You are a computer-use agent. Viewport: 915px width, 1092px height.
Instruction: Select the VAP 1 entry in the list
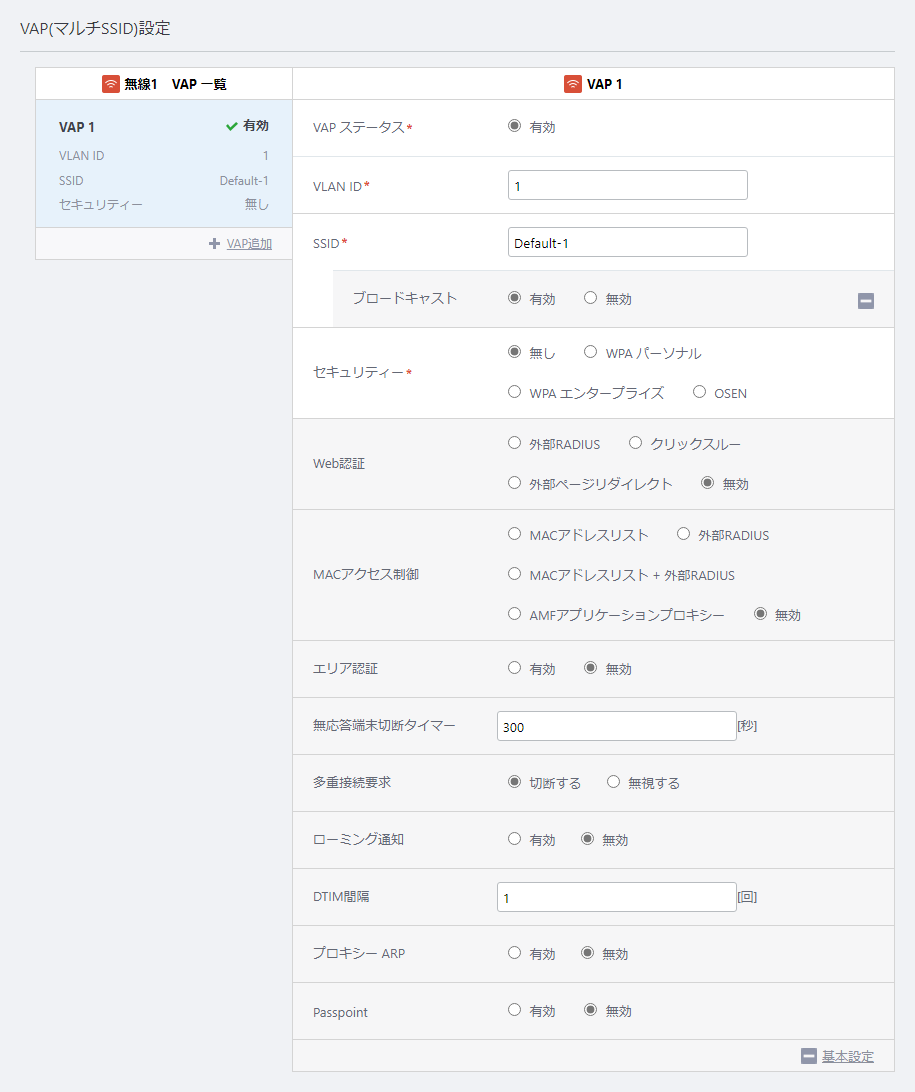[x=164, y=164]
